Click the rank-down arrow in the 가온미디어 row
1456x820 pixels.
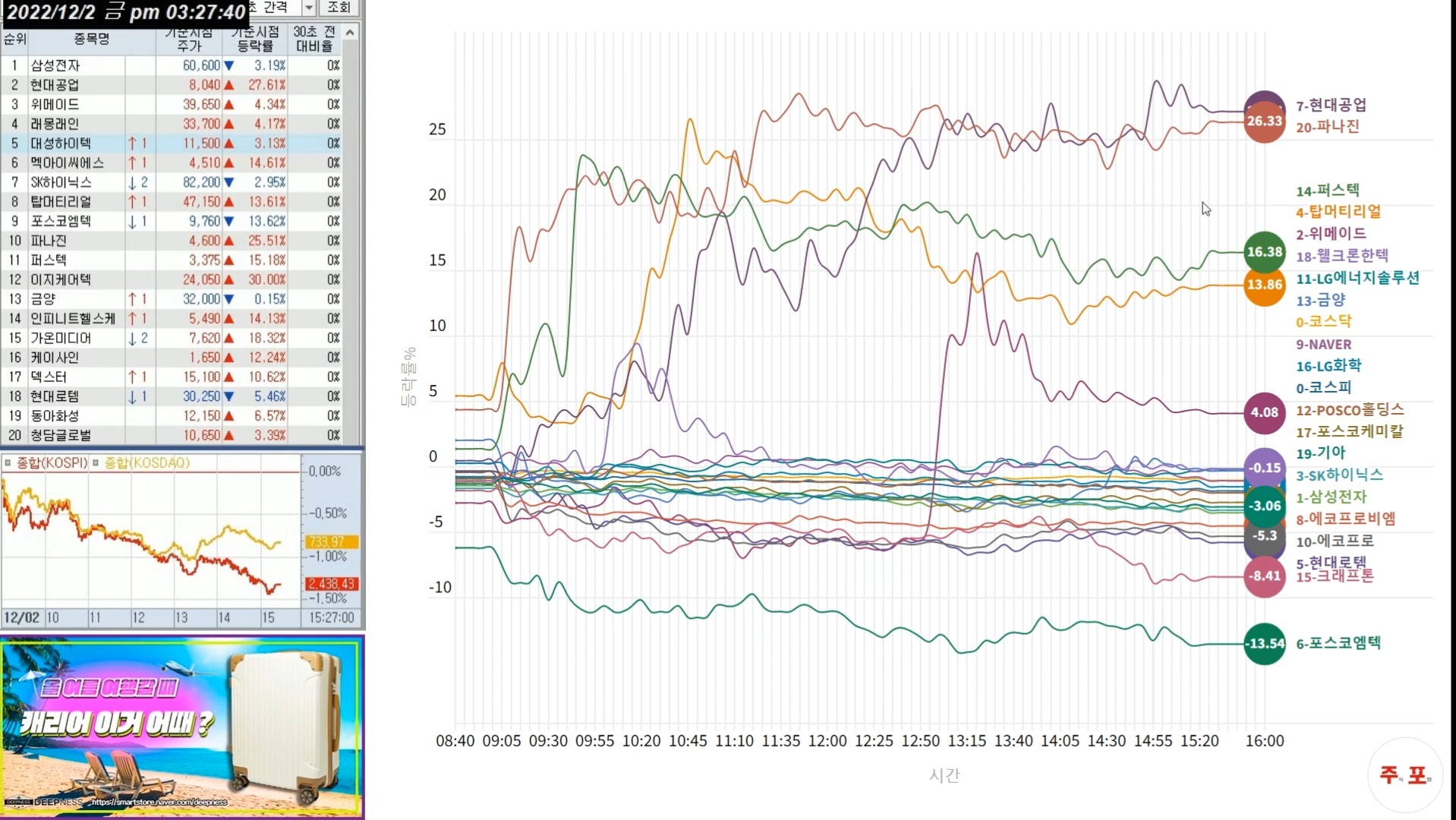pyautogui.click(x=133, y=338)
